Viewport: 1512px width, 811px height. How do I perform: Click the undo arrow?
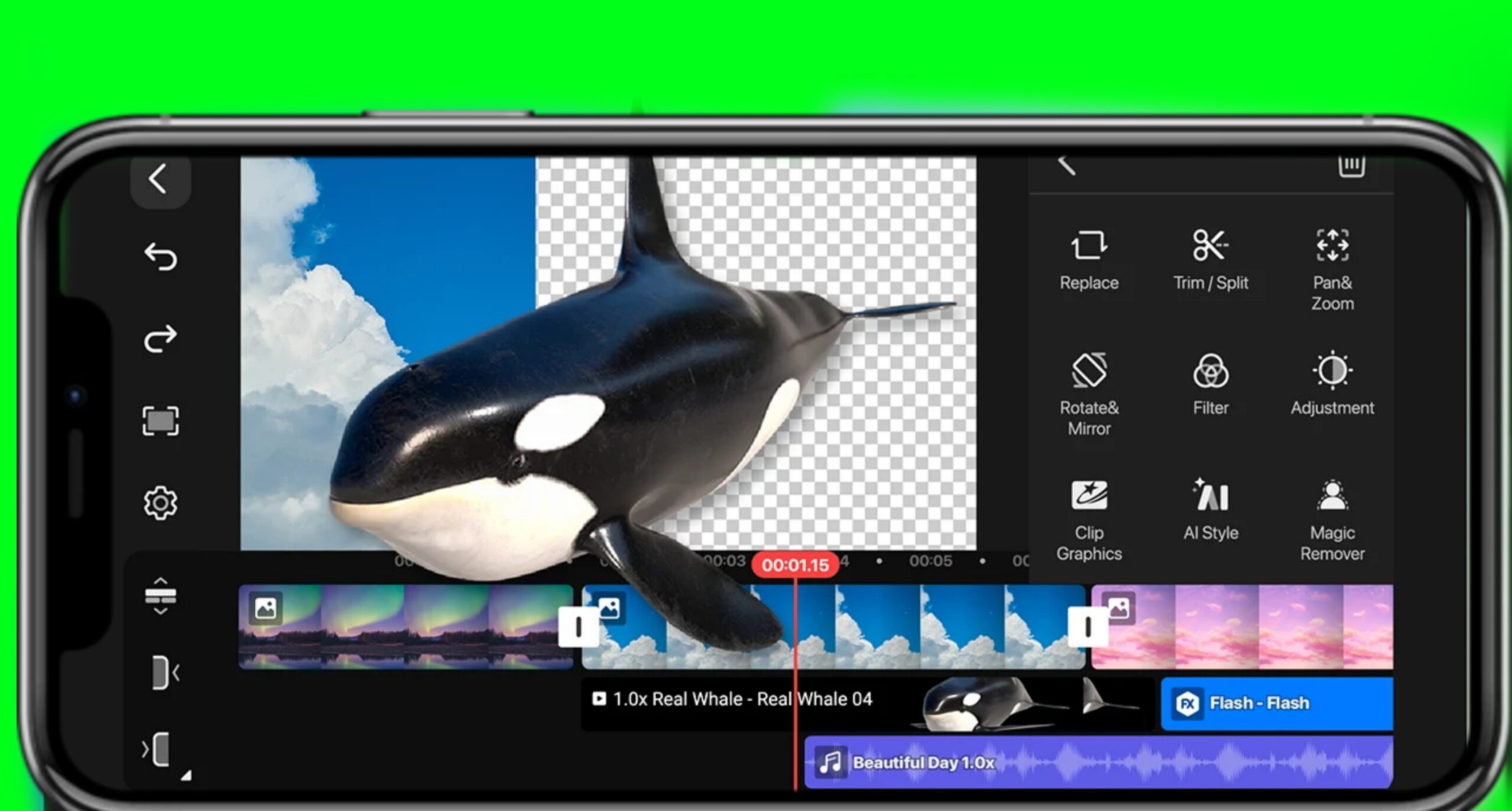(x=160, y=256)
